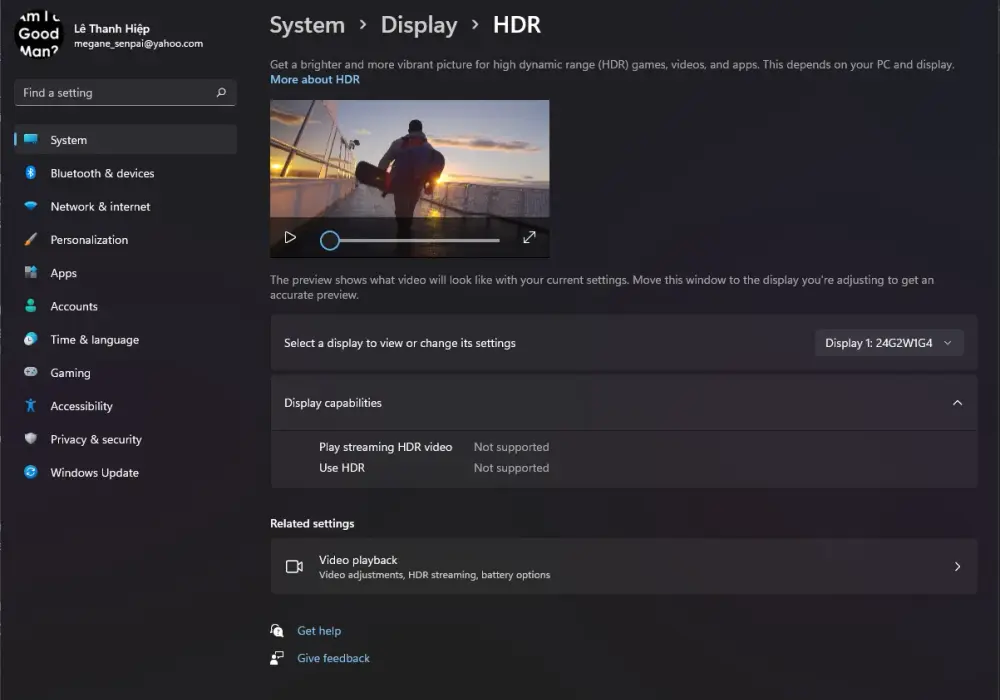This screenshot has width=1000, height=700.
Task: Select Accessibility in sidebar
Action: click(x=125, y=405)
